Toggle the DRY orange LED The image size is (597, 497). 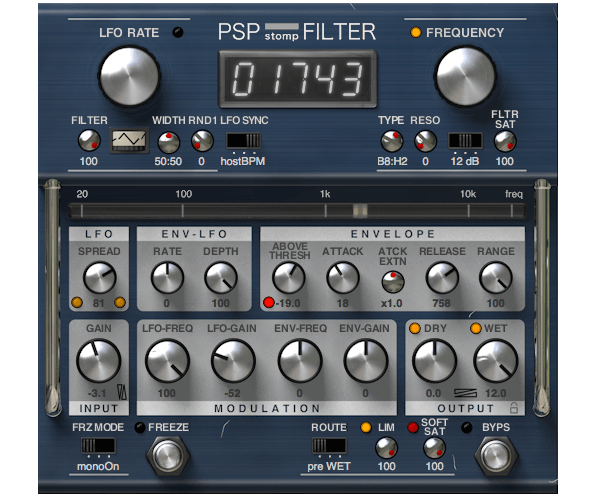415,328
